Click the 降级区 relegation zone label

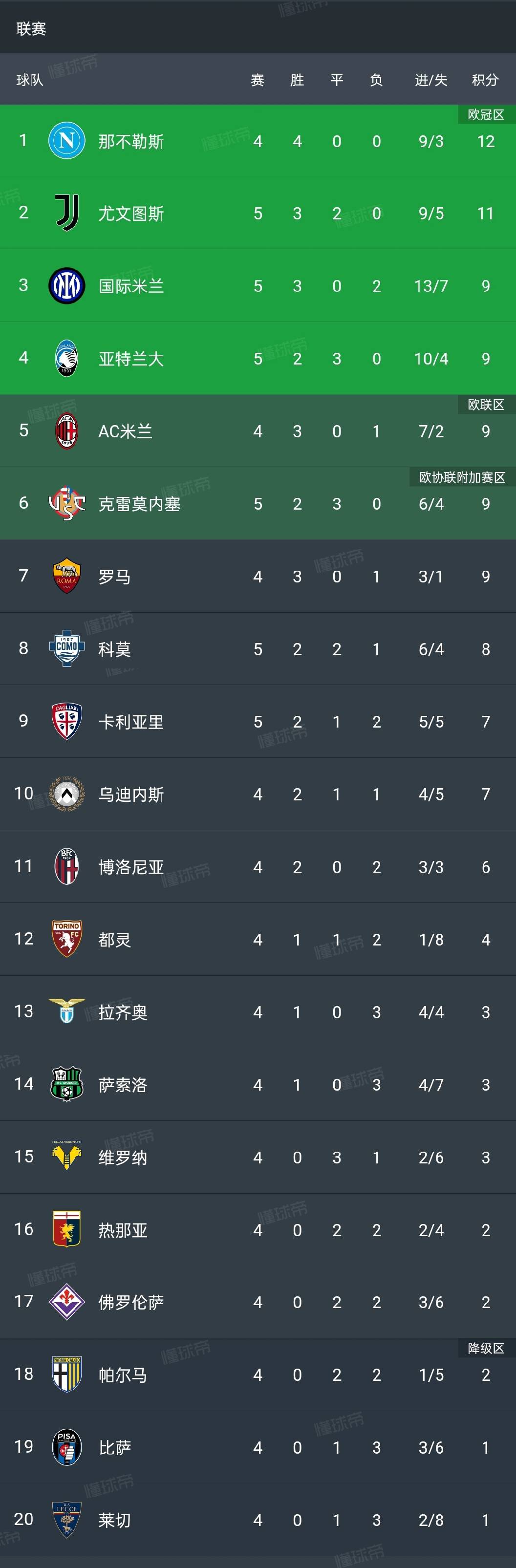click(486, 1348)
